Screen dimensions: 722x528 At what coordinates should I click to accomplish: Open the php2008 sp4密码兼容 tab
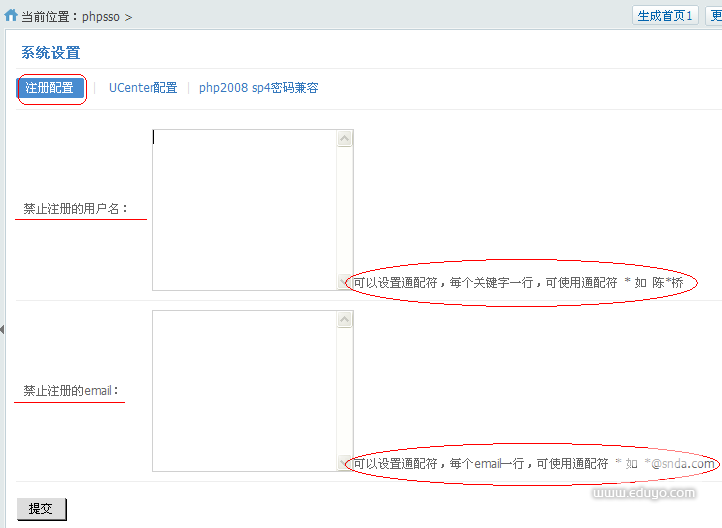258,88
